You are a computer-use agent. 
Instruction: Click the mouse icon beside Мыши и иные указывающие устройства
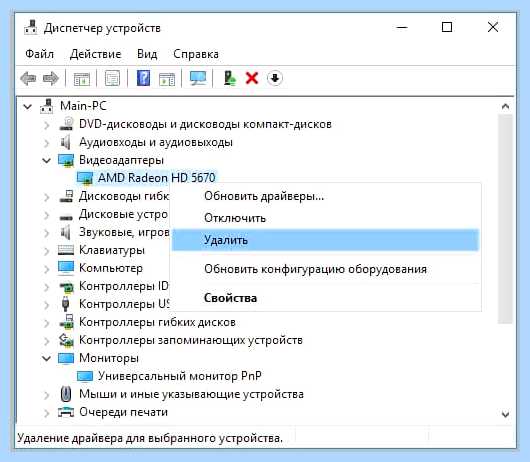tap(66, 394)
